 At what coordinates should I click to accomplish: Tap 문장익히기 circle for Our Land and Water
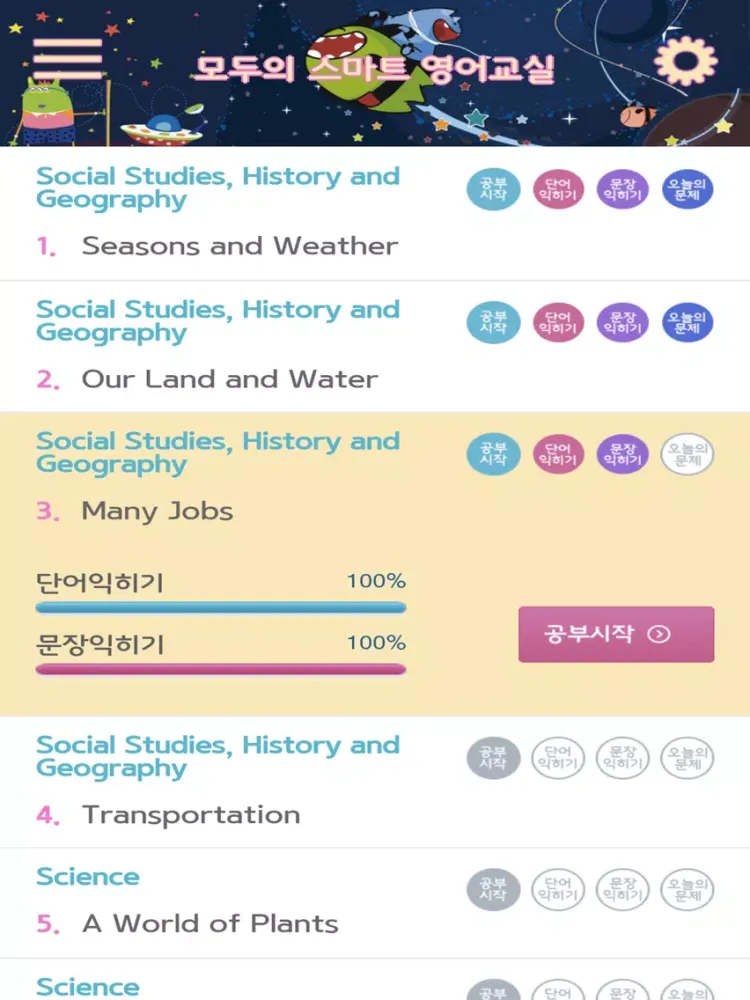(x=622, y=322)
